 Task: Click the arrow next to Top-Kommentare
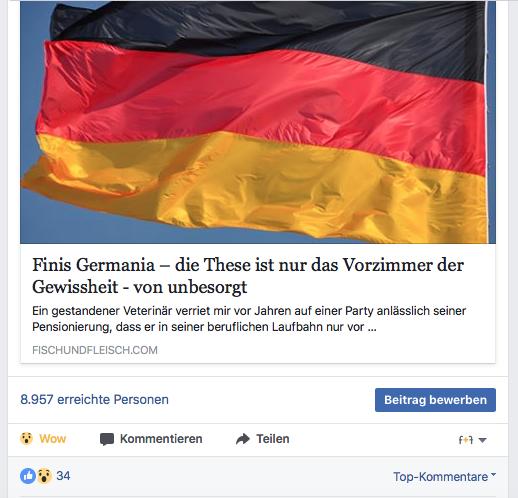tap(493, 474)
